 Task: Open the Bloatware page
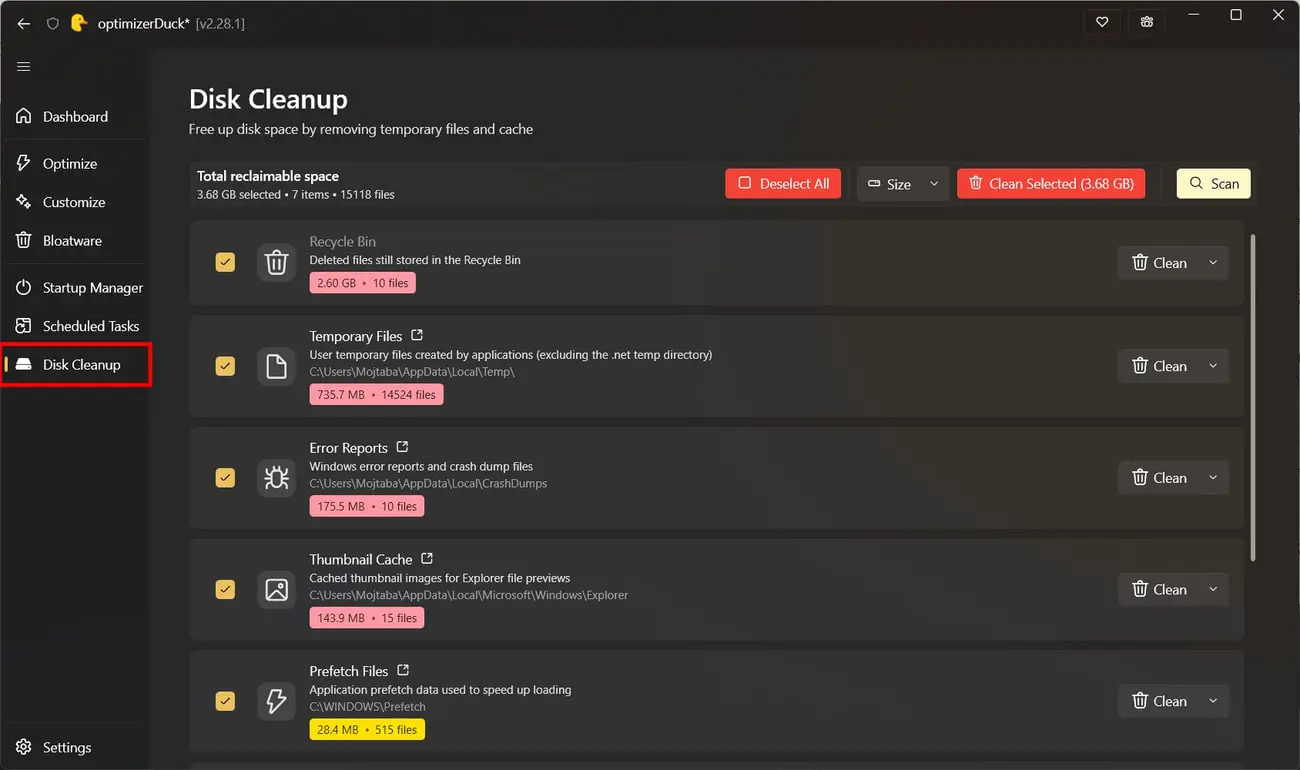(x=76, y=240)
